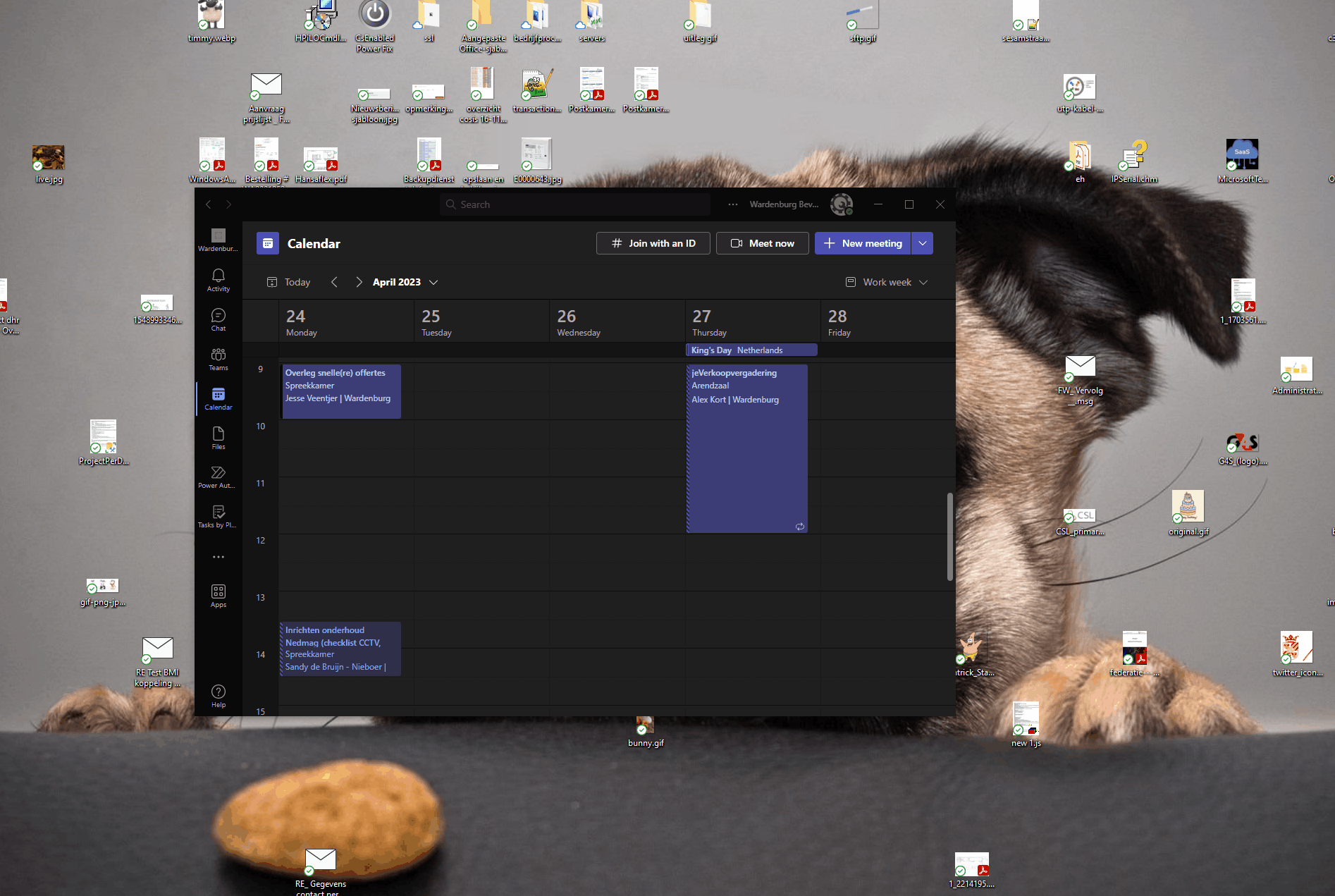
Task: Open the Activity bell in Teams sidebar
Action: pyautogui.click(x=219, y=280)
